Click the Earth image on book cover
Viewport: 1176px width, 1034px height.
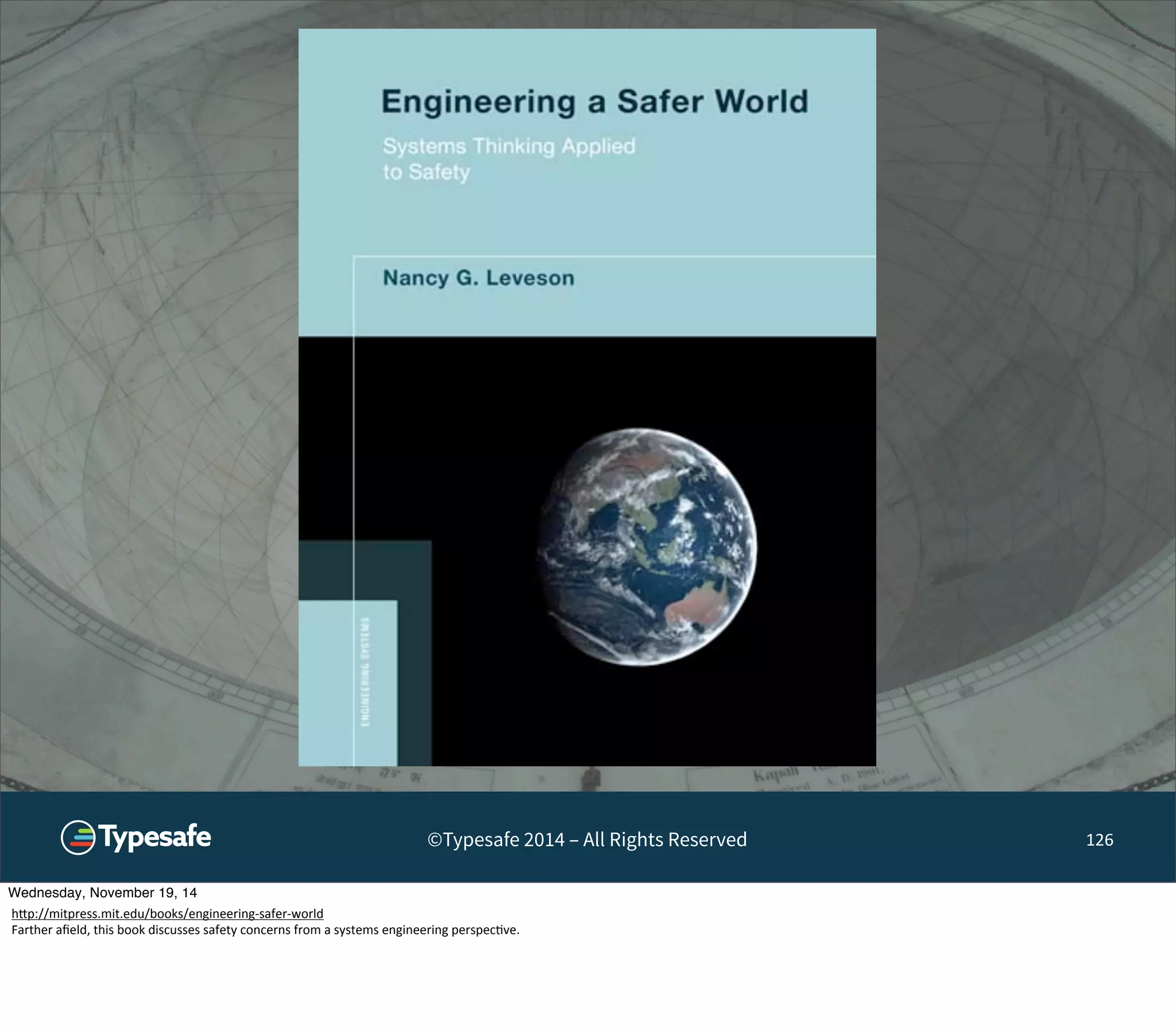tap(647, 547)
